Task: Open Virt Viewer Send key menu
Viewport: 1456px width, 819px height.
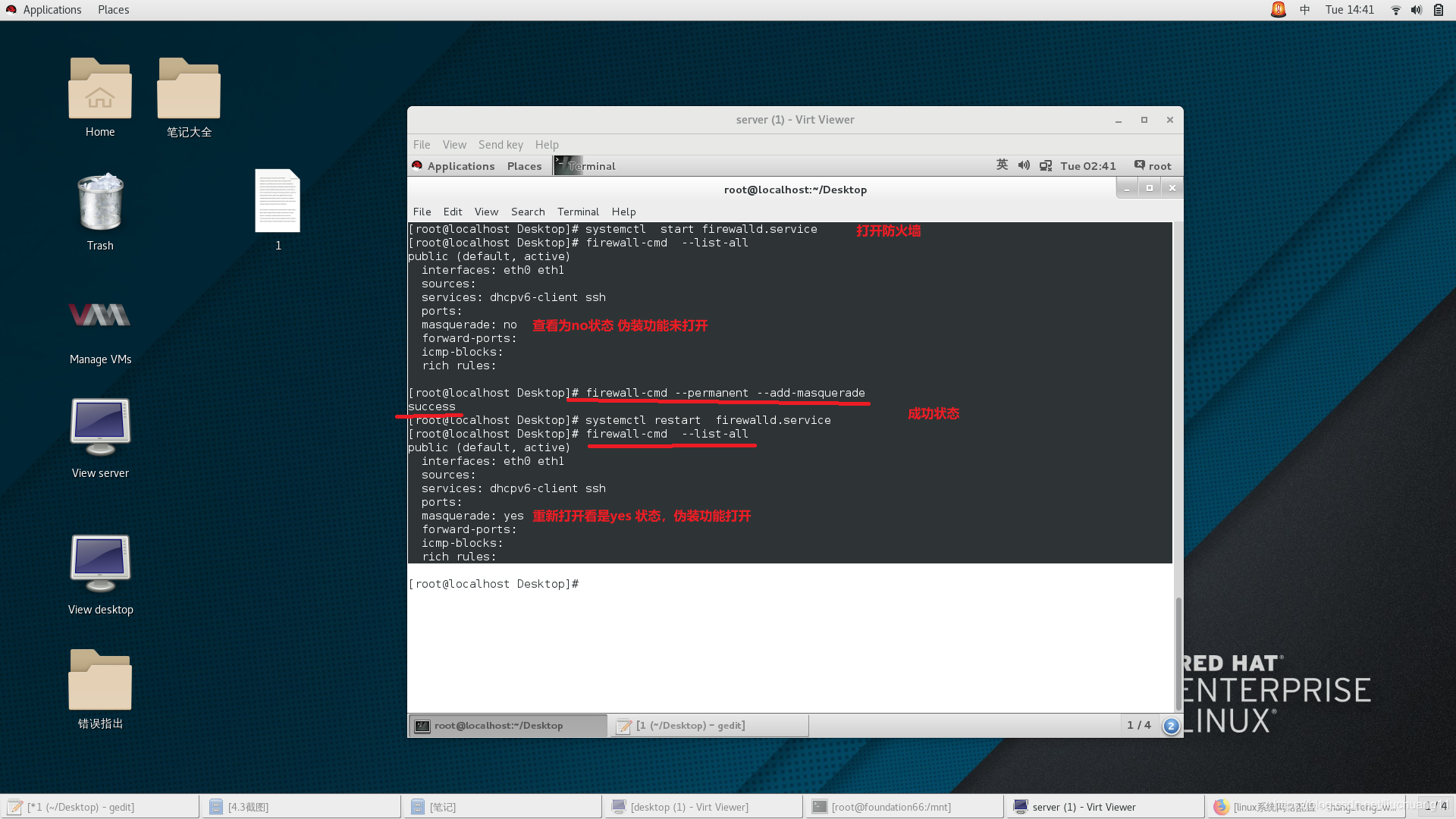Action: click(500, 145)
